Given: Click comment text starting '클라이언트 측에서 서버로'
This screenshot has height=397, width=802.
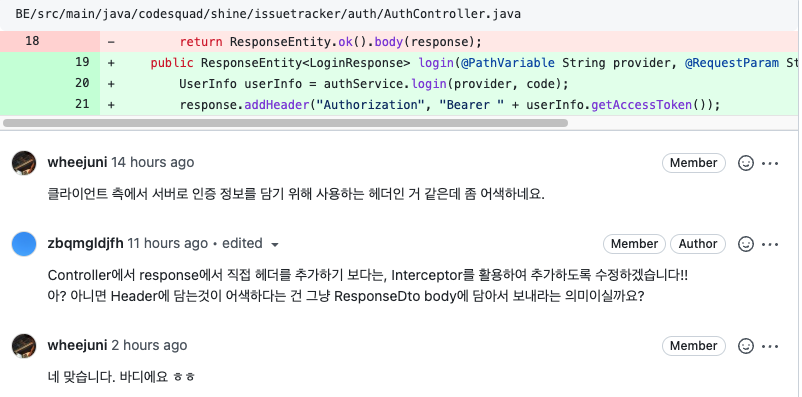Looking at the screenshot, I should [x=296, y=194].
